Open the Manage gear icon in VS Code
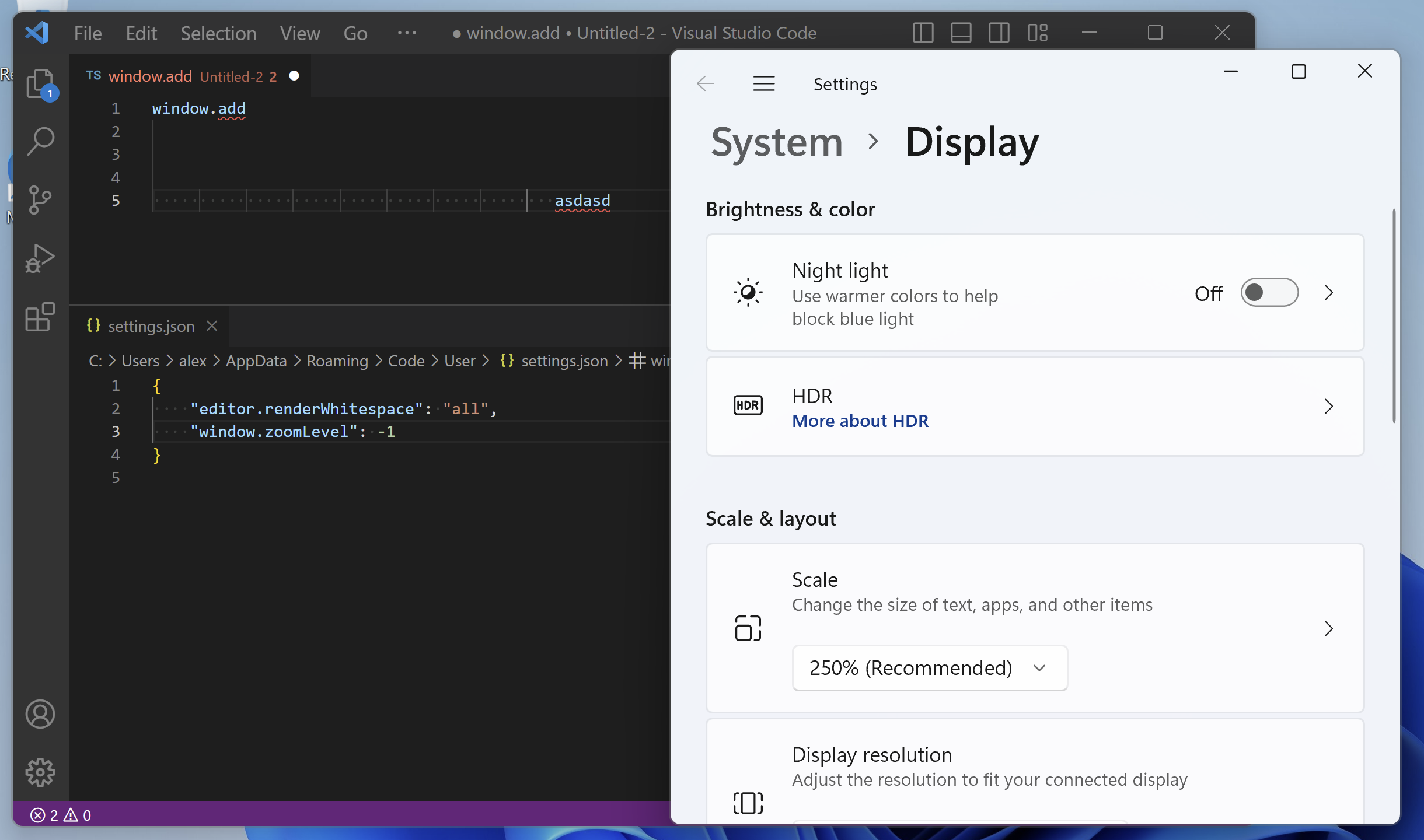1424x840 pixels. click(40, 772)
